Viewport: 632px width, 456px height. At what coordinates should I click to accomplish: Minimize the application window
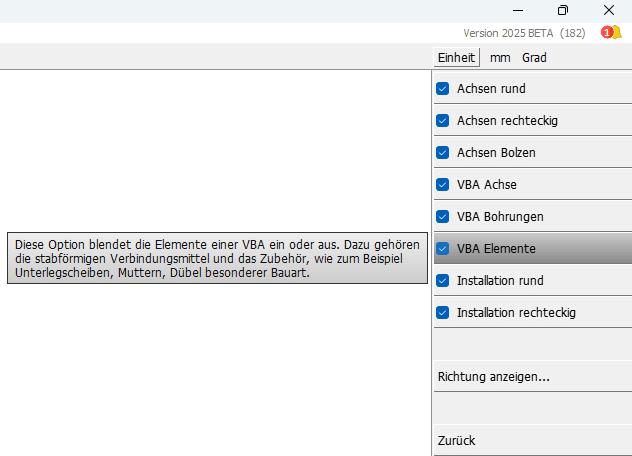pos(515,10)
